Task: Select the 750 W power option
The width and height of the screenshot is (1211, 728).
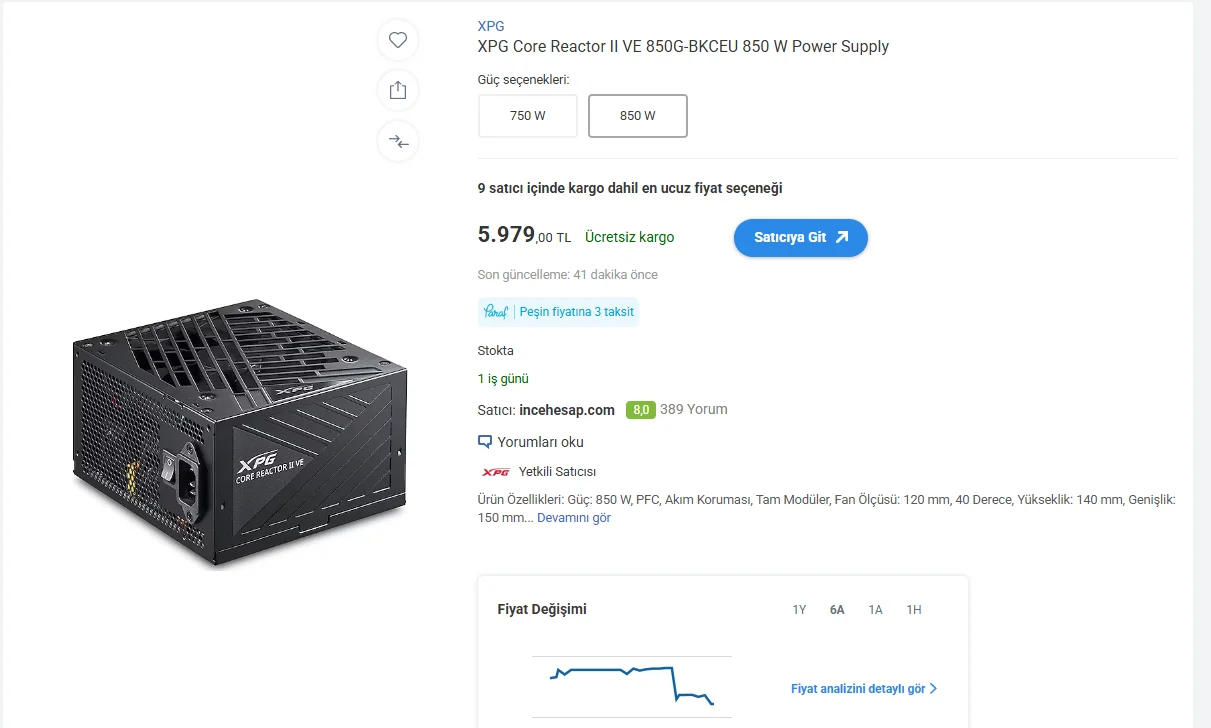Action: [528, 116]
